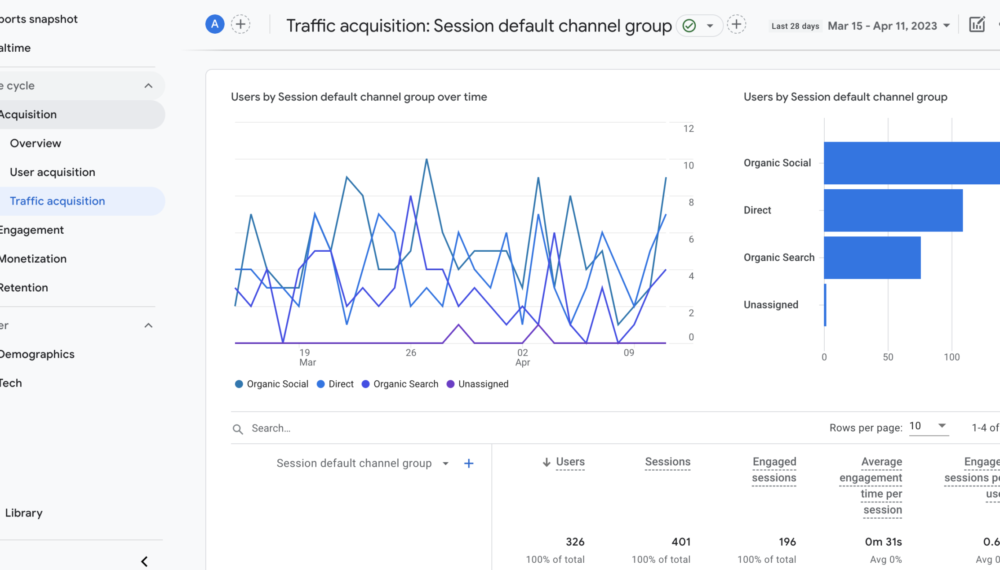Image resolution: width=1000 pixels, height=570 pixels.
Task: Click the total Sessions value 401
Action: click(681, 542)
